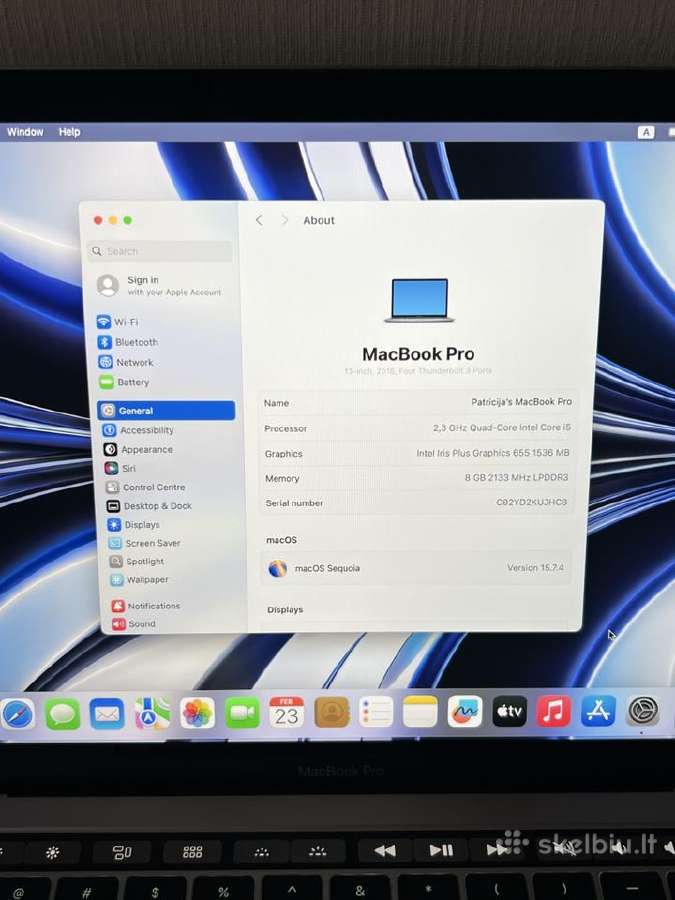Open Photos from the Dock
The width and height of the screenshot is (675, 900).
pos(197,713)
